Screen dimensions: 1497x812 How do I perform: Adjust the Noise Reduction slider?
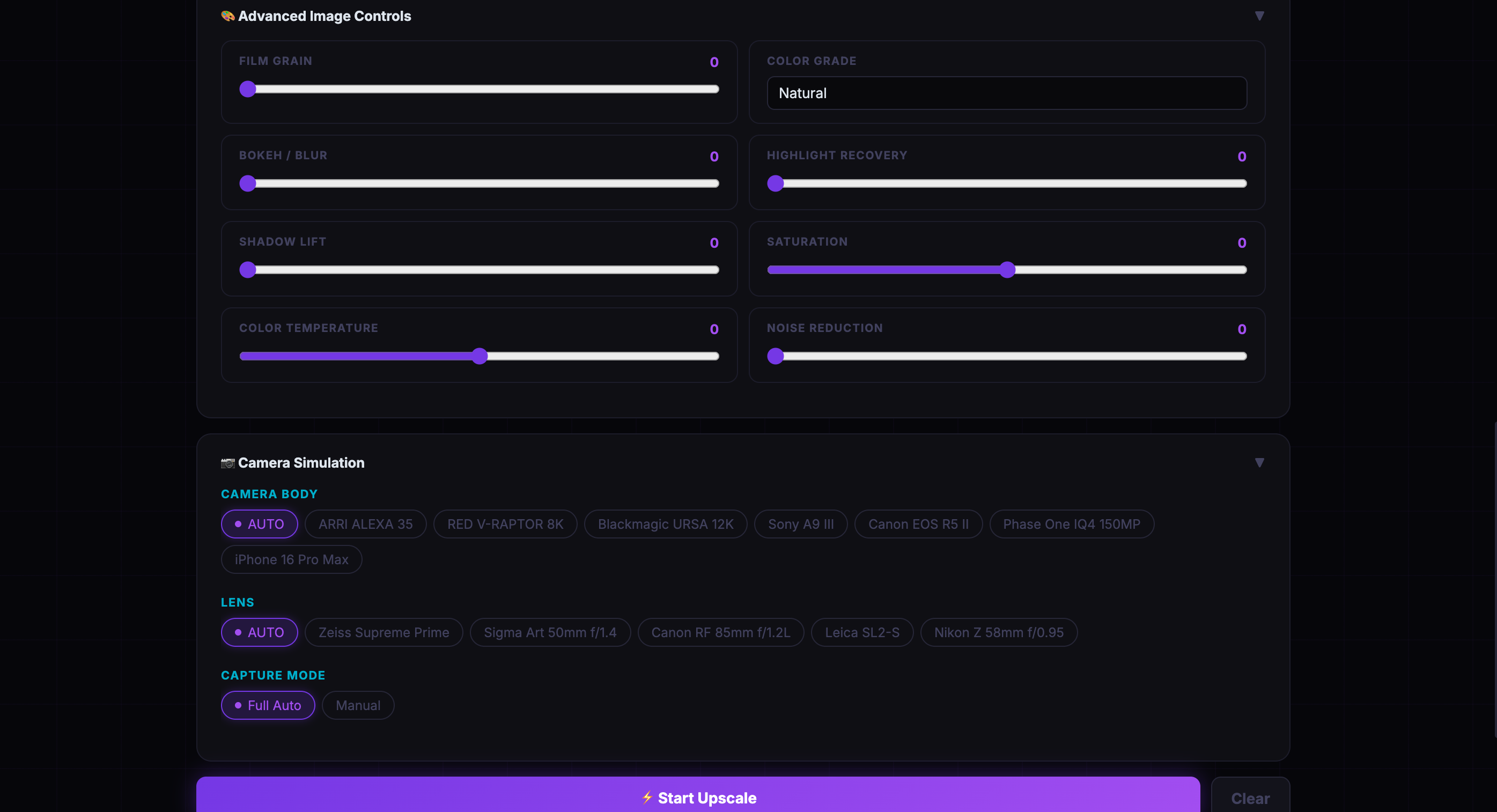(1007, 356)
